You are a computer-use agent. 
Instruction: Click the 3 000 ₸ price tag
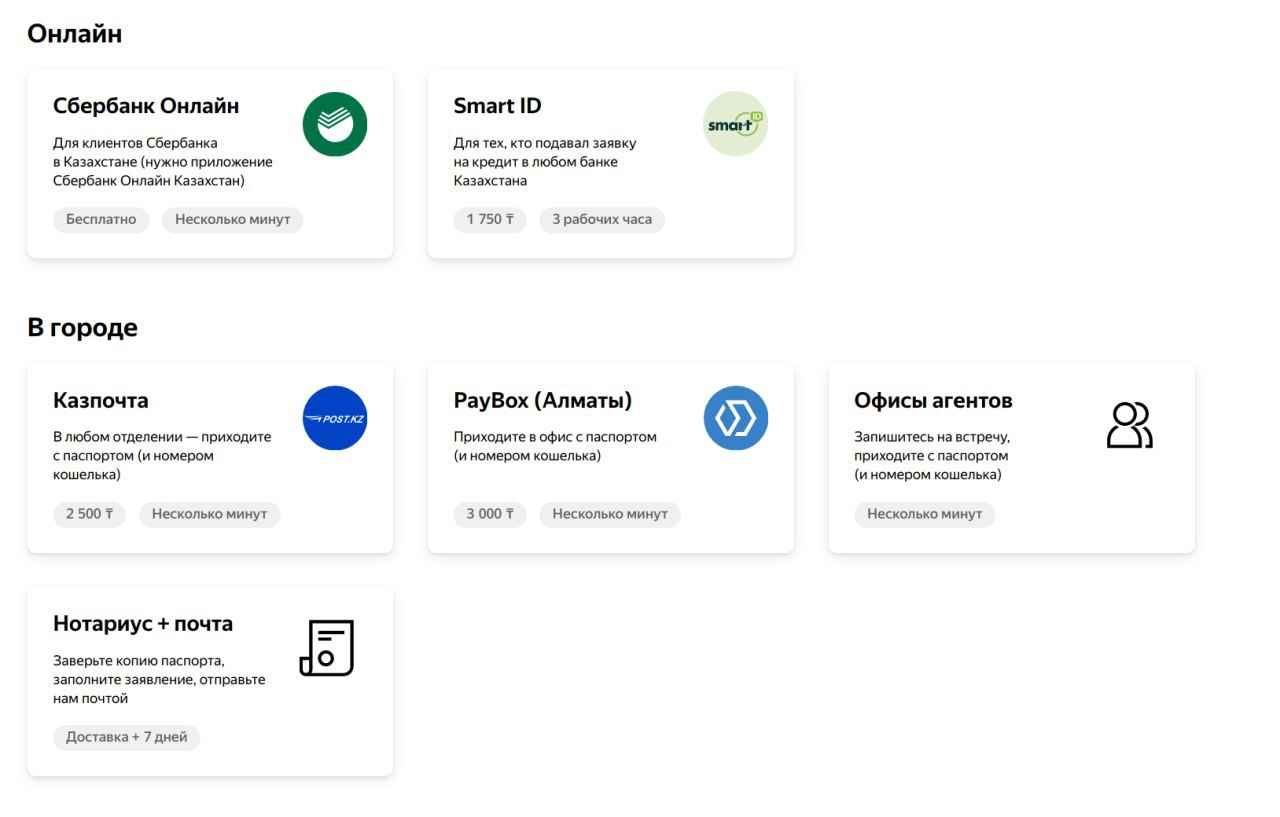[x=490, y=514]
